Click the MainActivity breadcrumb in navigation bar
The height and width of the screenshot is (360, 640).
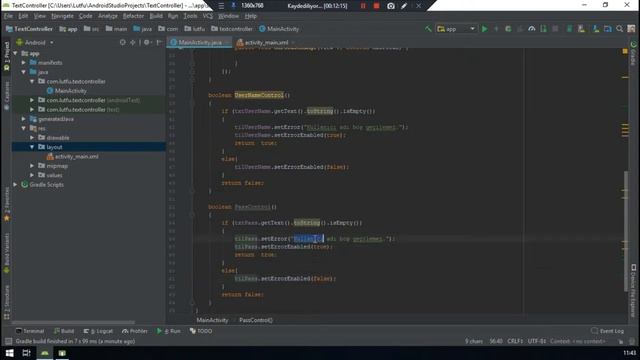coord(279,29)
